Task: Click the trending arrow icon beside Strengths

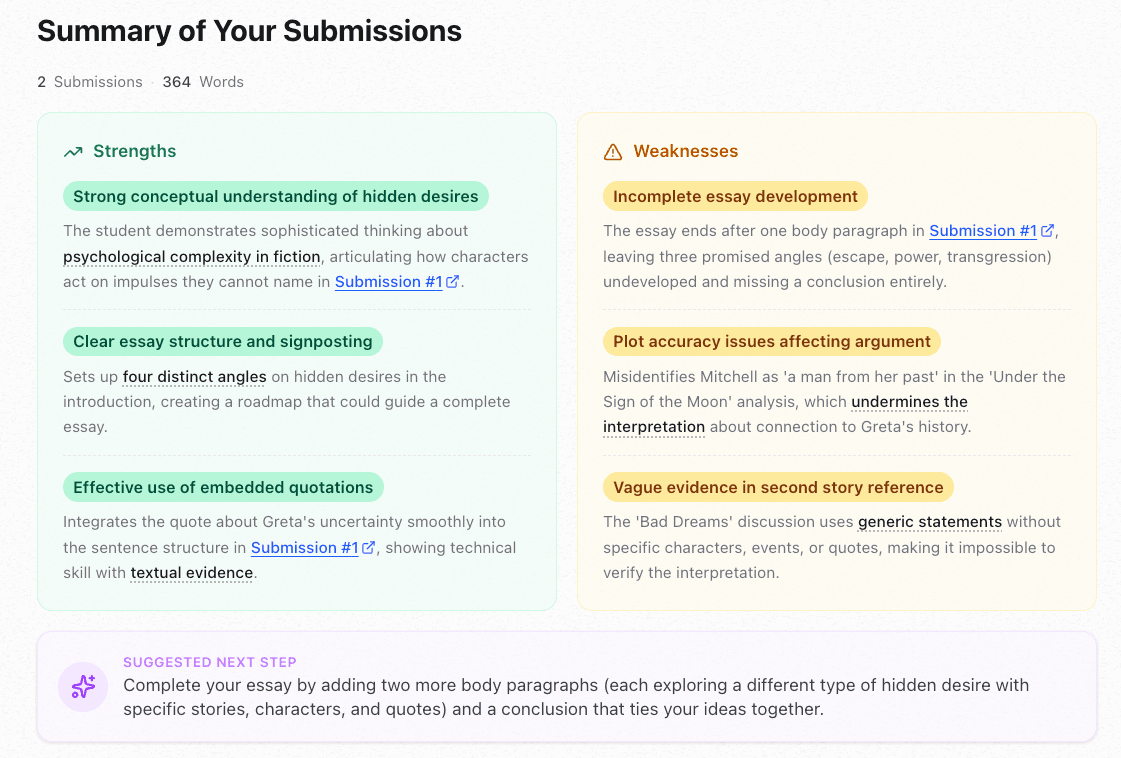Action: 73,151
